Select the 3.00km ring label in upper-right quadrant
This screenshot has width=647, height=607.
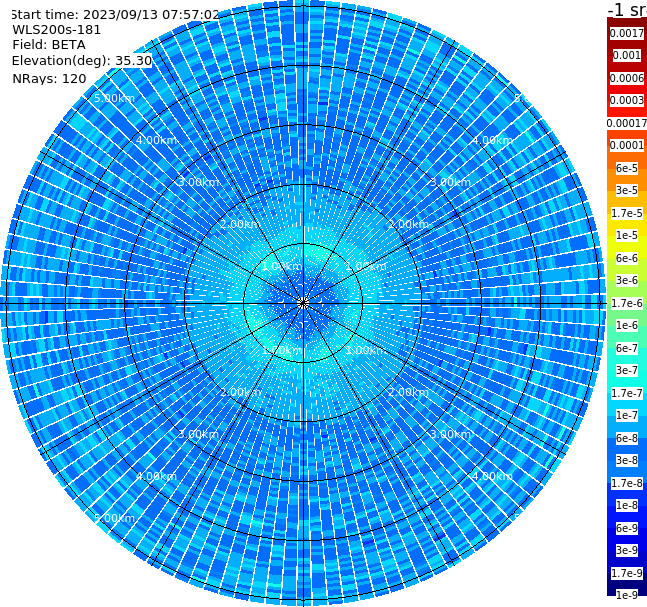[x=450, y=182]
